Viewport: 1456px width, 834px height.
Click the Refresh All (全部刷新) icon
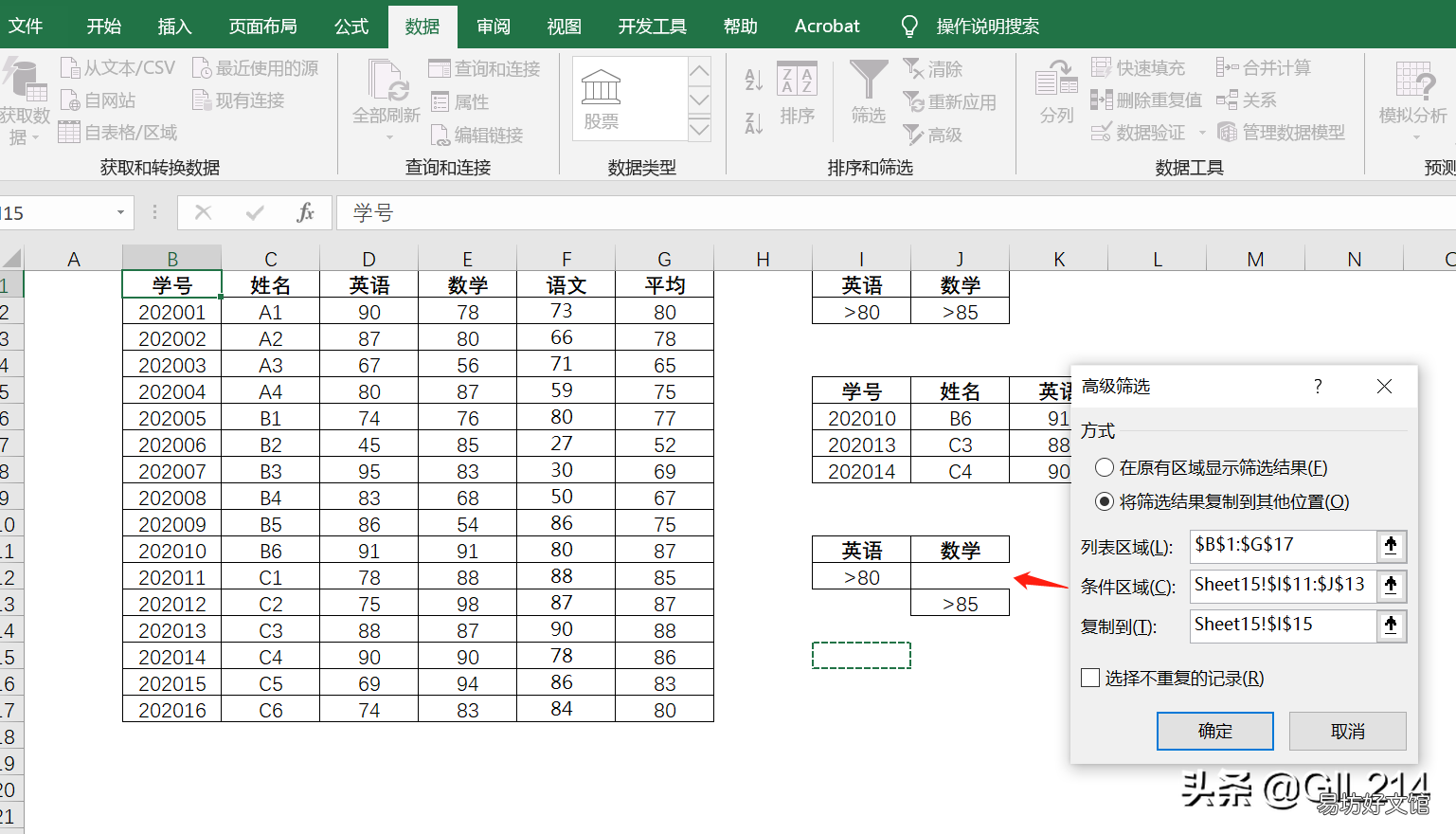click(386, 80)
